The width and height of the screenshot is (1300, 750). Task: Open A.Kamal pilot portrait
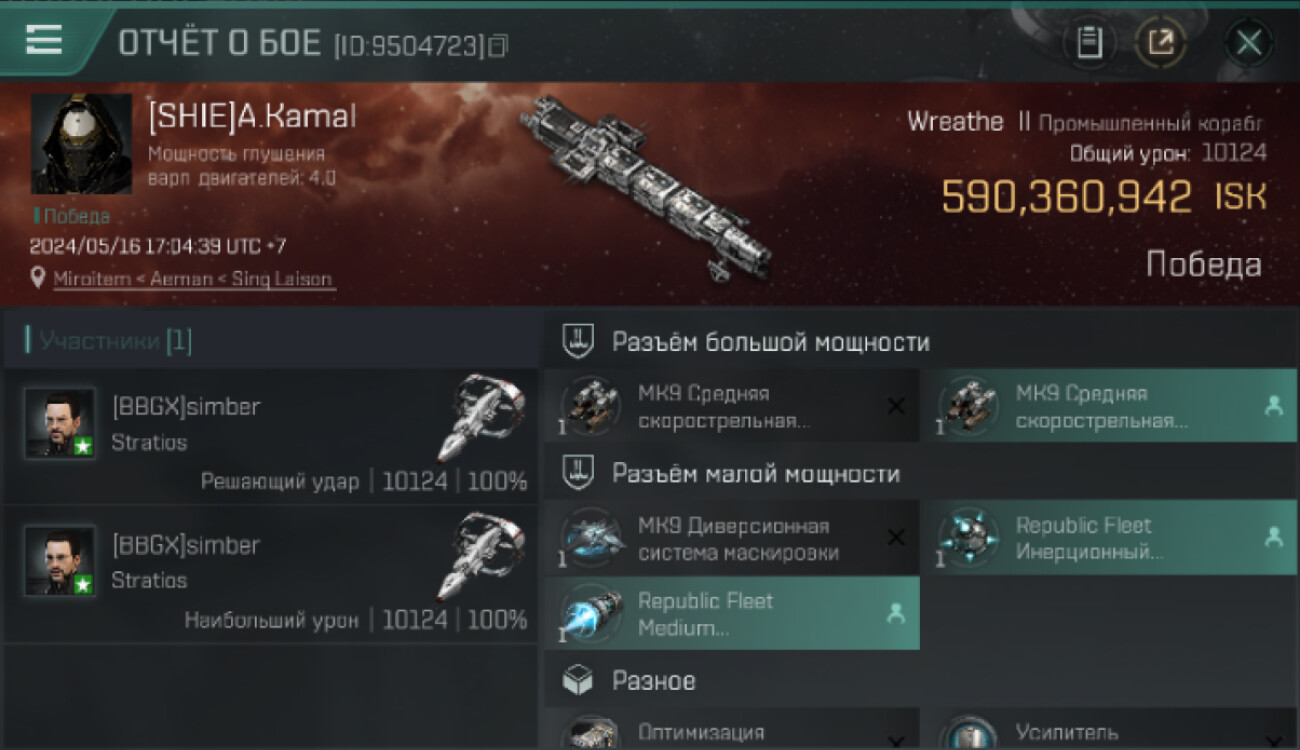81,144
